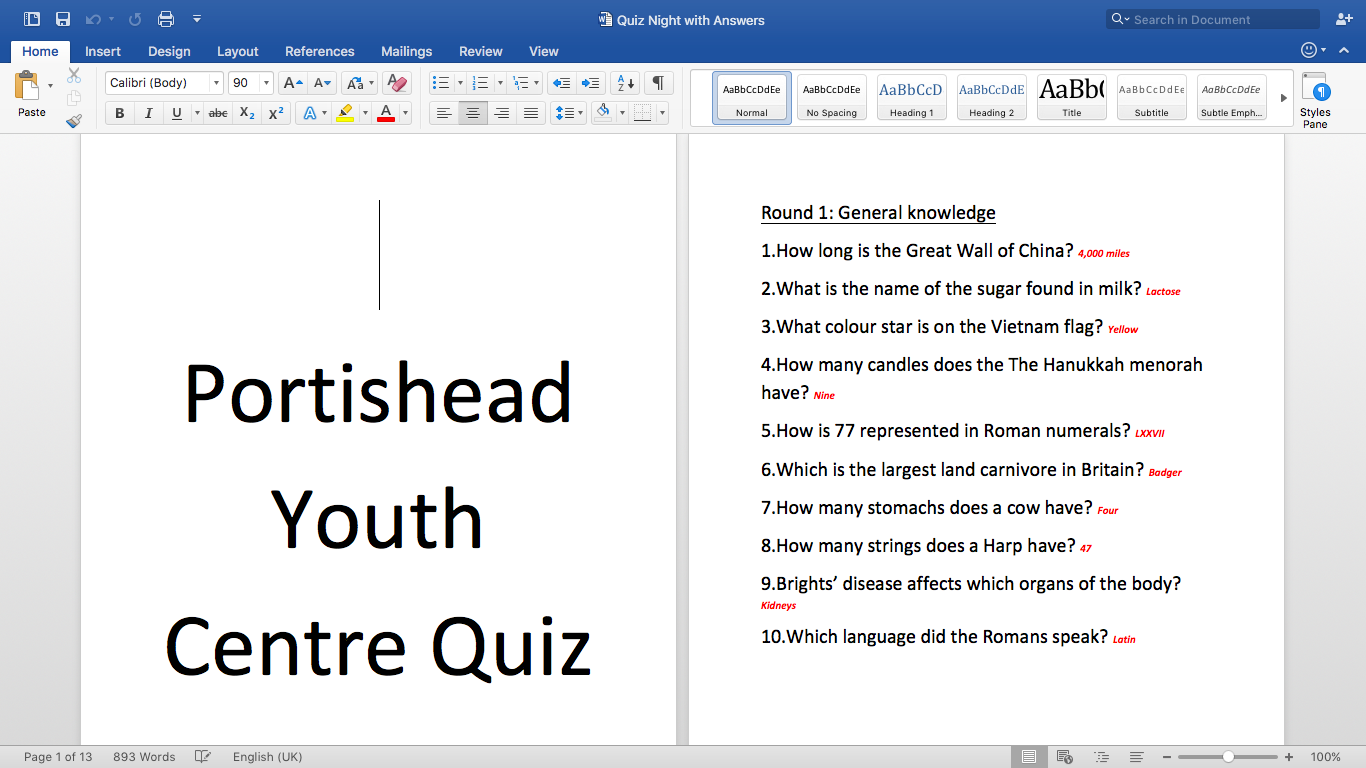Click the Text Effects outlined A icon
Image resolution: width=1366 pixels, height=768 pixels.
click(310, 113)
